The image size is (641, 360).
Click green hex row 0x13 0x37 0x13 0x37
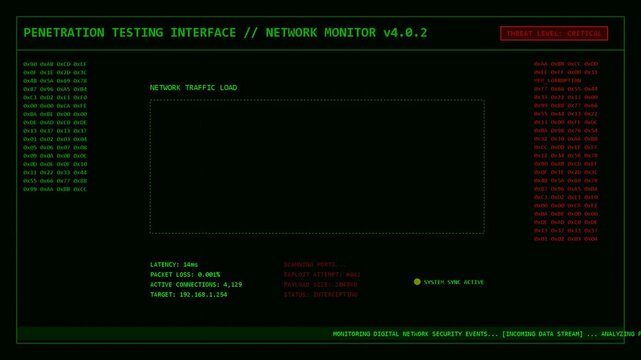point(55,131)
